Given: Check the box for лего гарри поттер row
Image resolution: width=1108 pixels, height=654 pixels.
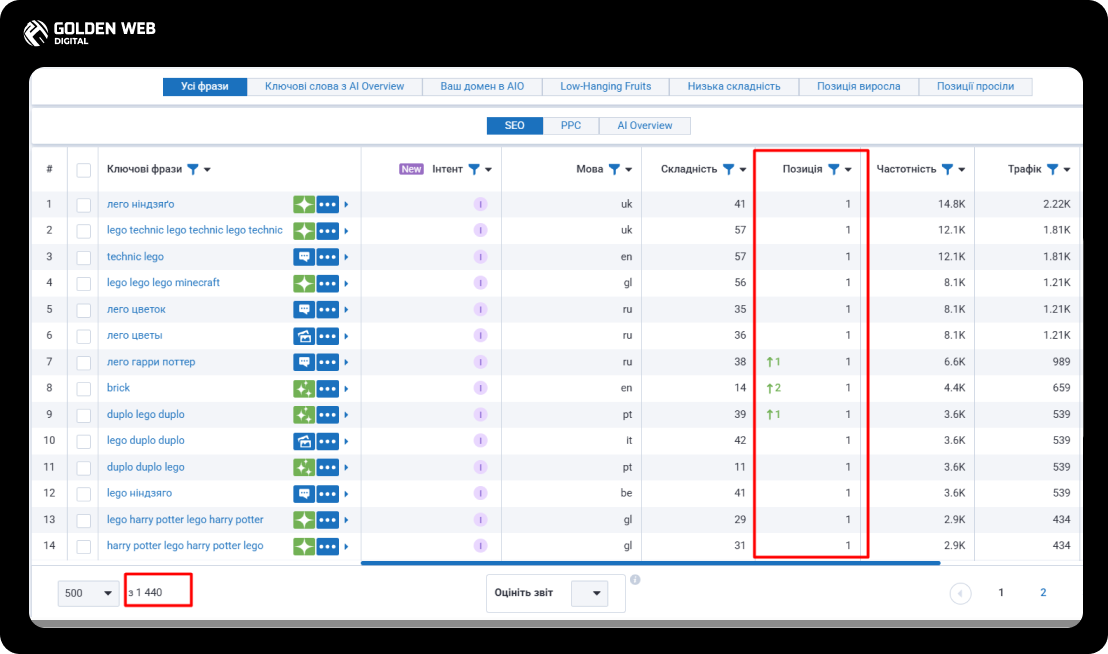Looking at the screenshot, I should 83,363.
